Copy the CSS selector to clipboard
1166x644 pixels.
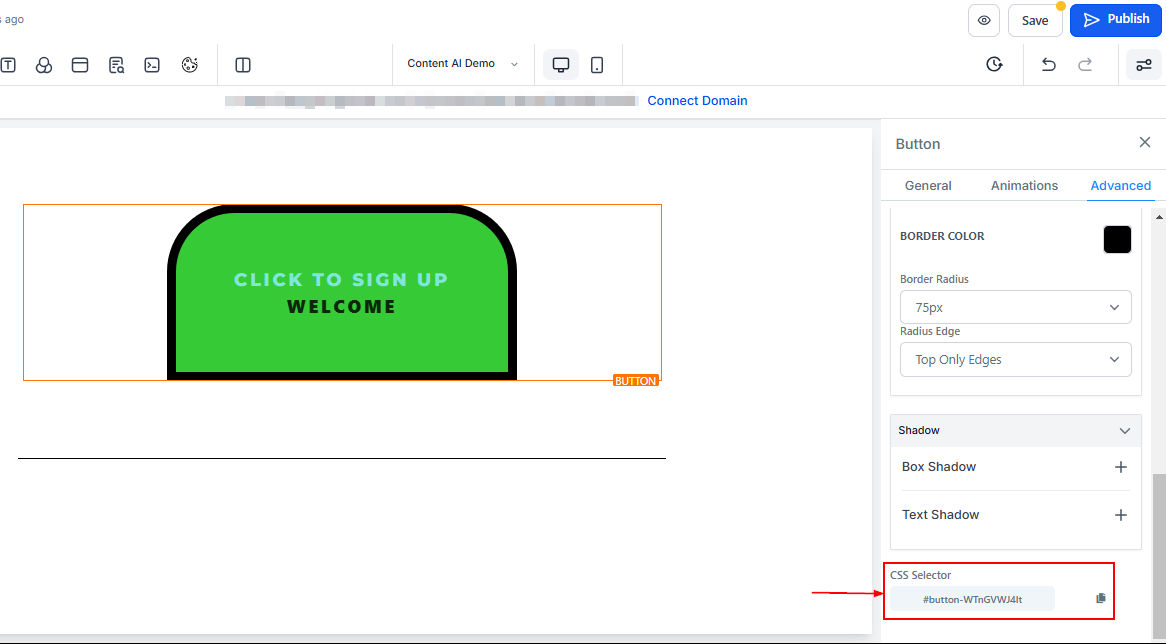point(1100,599)
